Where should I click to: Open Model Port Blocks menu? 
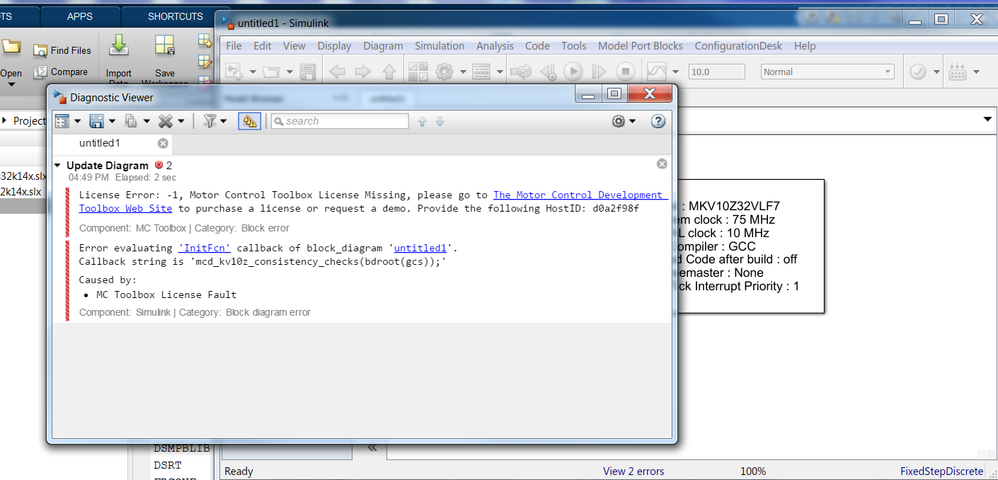click(x=640, y=46)
